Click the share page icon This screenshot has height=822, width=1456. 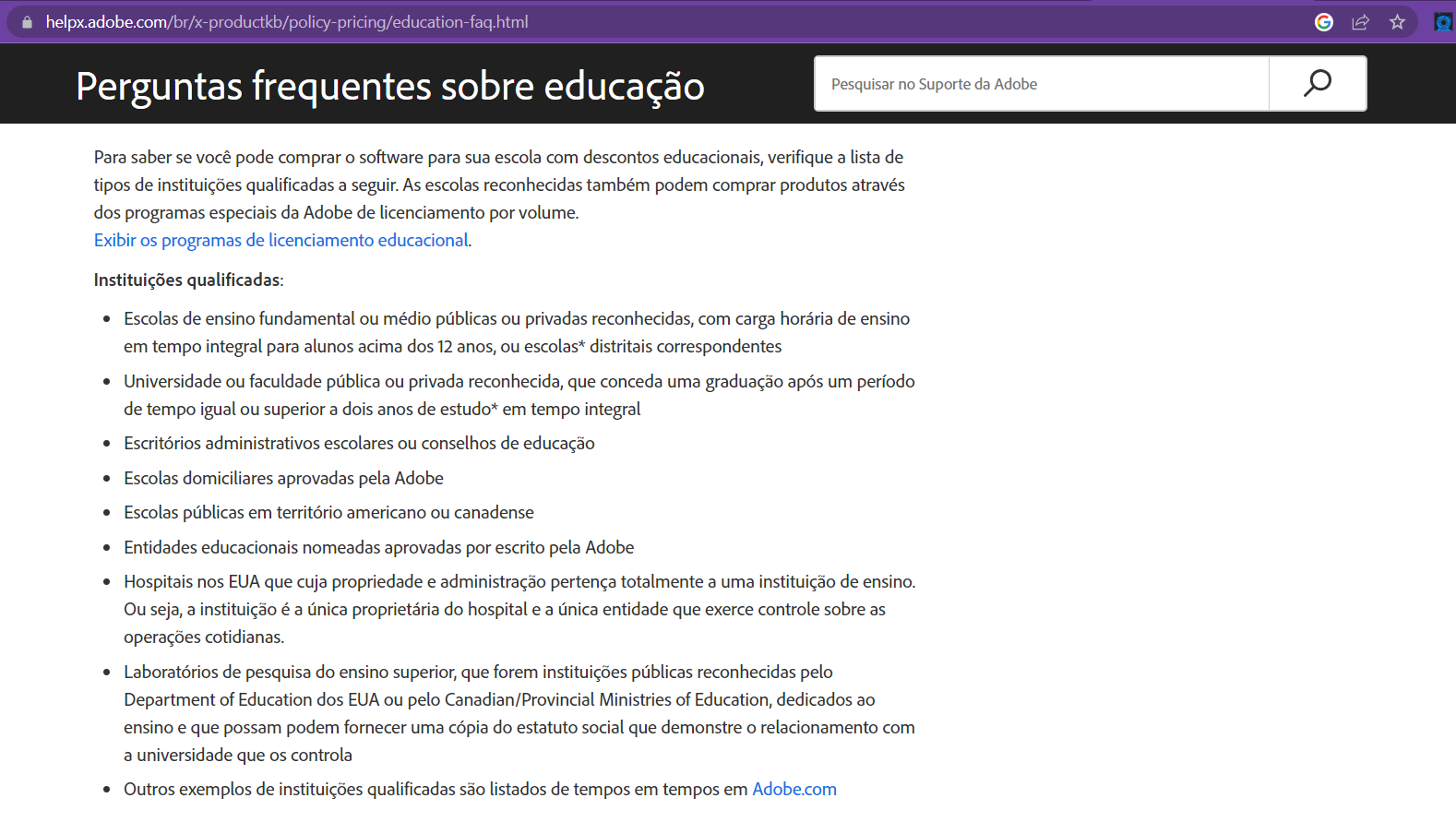tap(1361, 22)
